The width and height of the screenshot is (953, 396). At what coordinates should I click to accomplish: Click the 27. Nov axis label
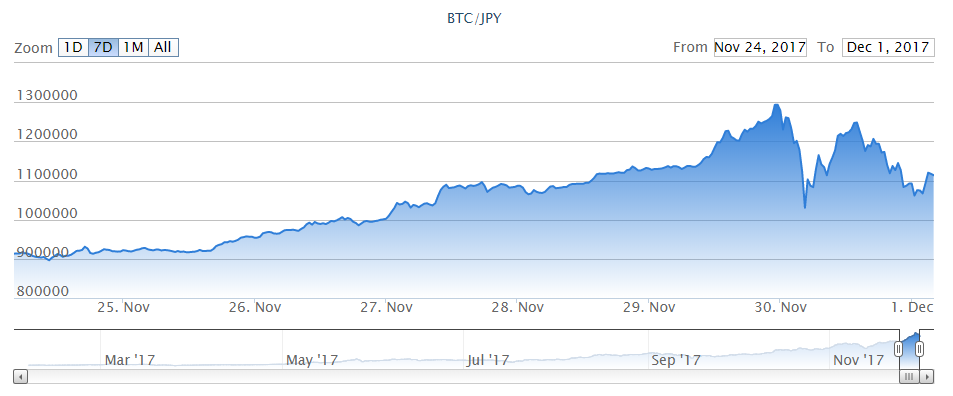387,307
